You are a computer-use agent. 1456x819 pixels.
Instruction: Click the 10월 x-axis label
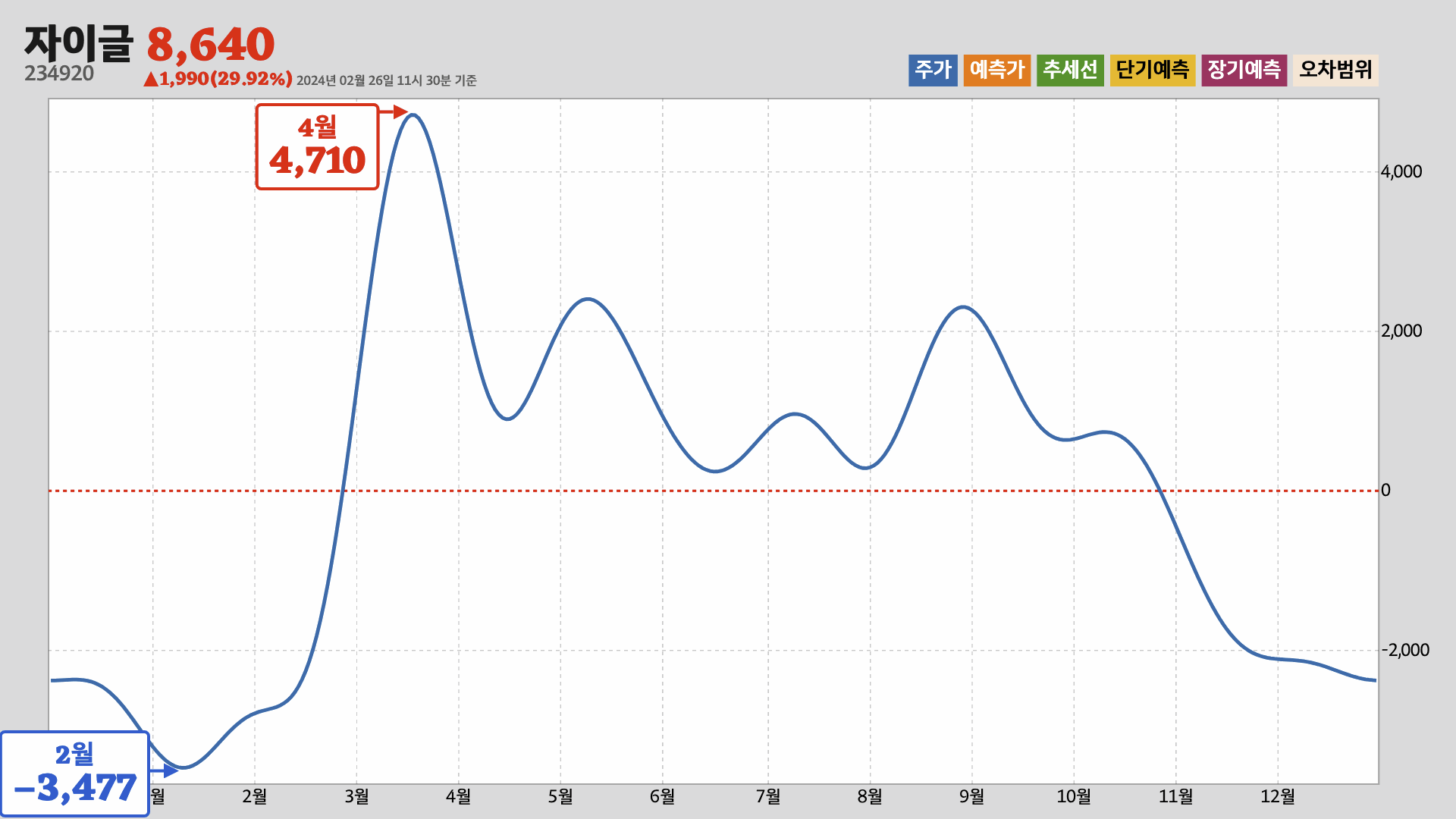[x=1074, y=796]
